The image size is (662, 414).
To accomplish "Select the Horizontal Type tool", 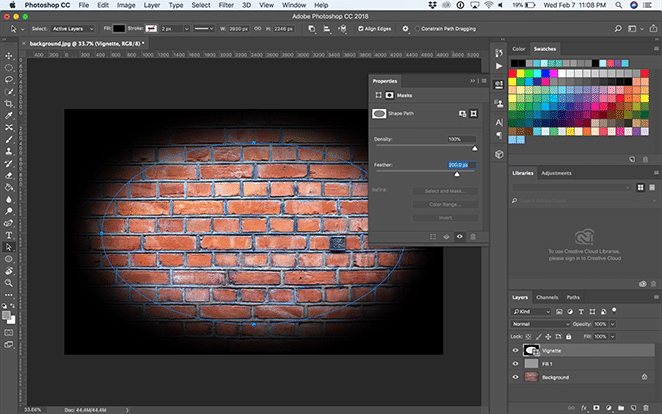I will click(x=8, y=234).
